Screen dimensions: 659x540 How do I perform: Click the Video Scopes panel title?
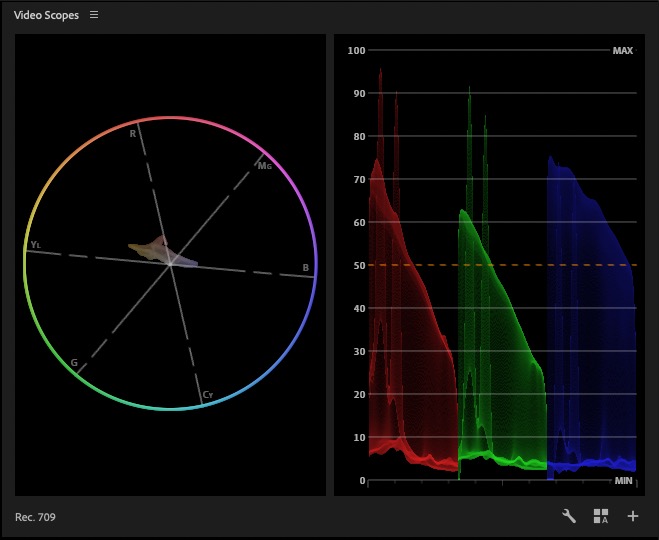[x=46, y=15]
